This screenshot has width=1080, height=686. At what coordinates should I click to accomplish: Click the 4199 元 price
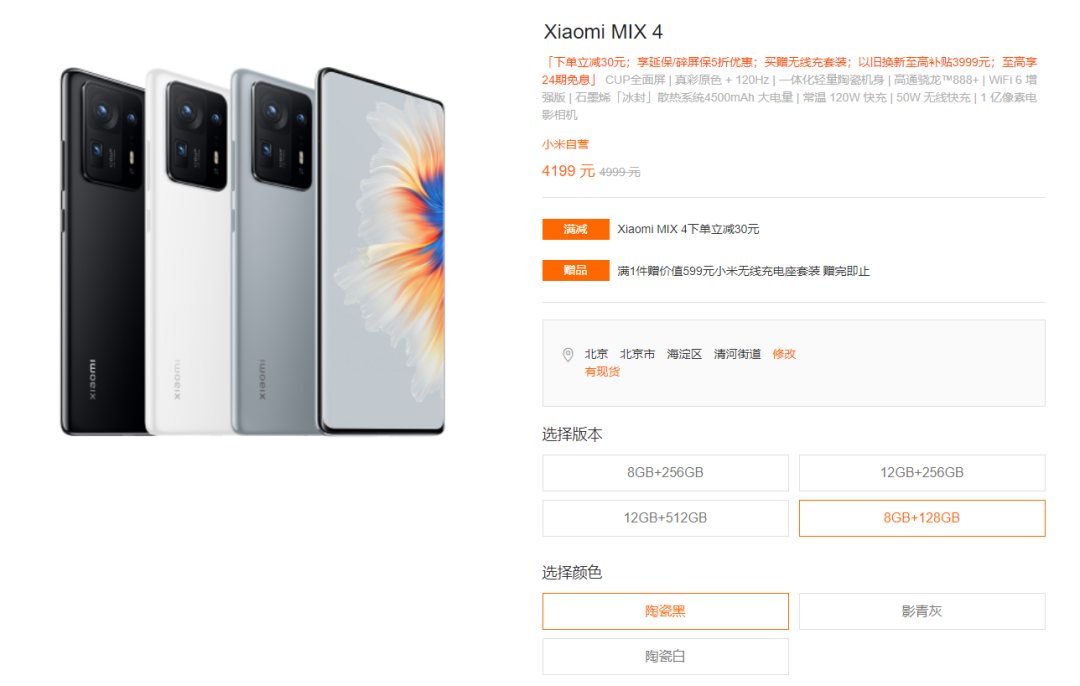(x=568, y=171)
